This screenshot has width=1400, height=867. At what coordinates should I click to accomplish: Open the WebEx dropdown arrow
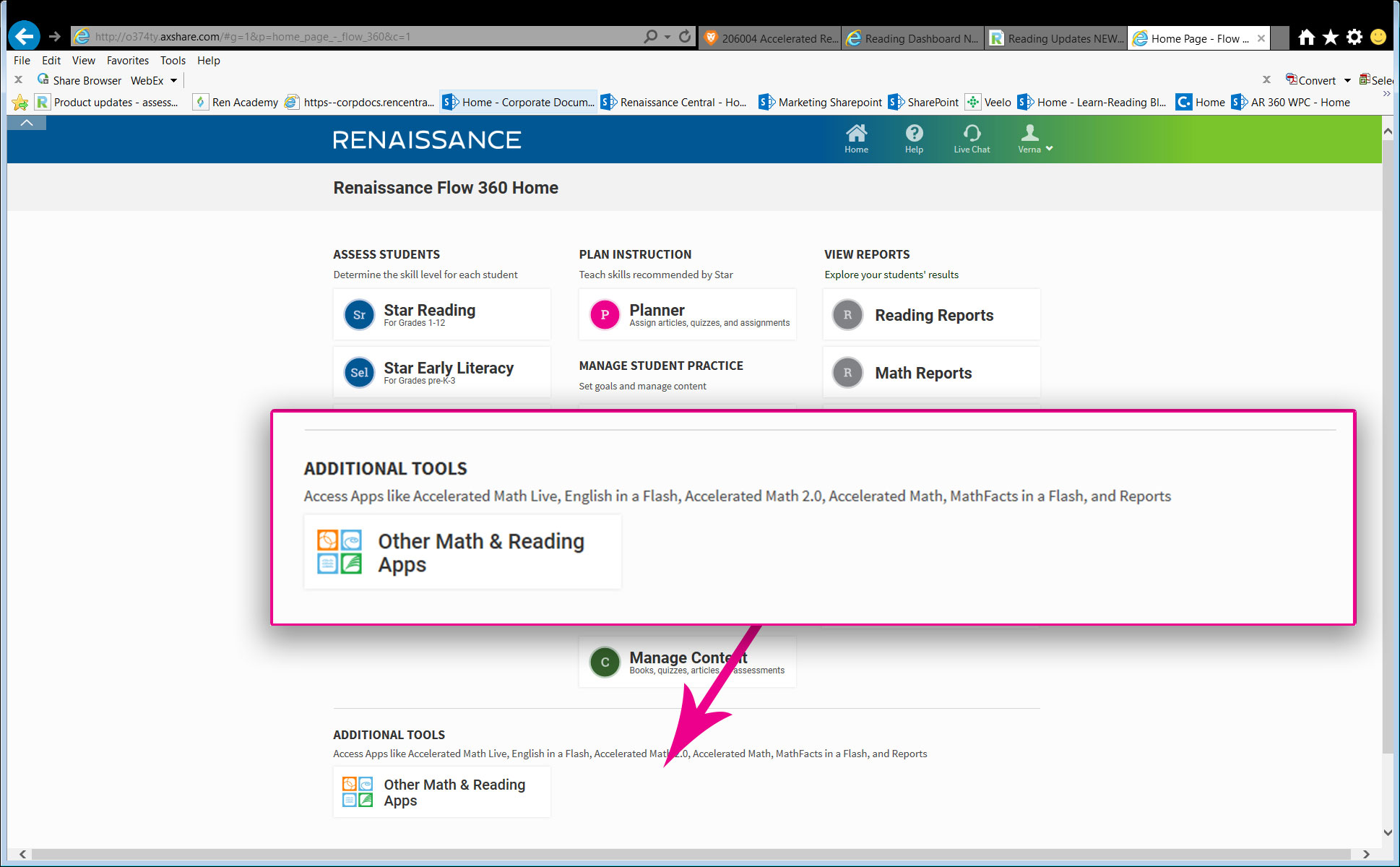pyautogui.click(x=173, y=81)
